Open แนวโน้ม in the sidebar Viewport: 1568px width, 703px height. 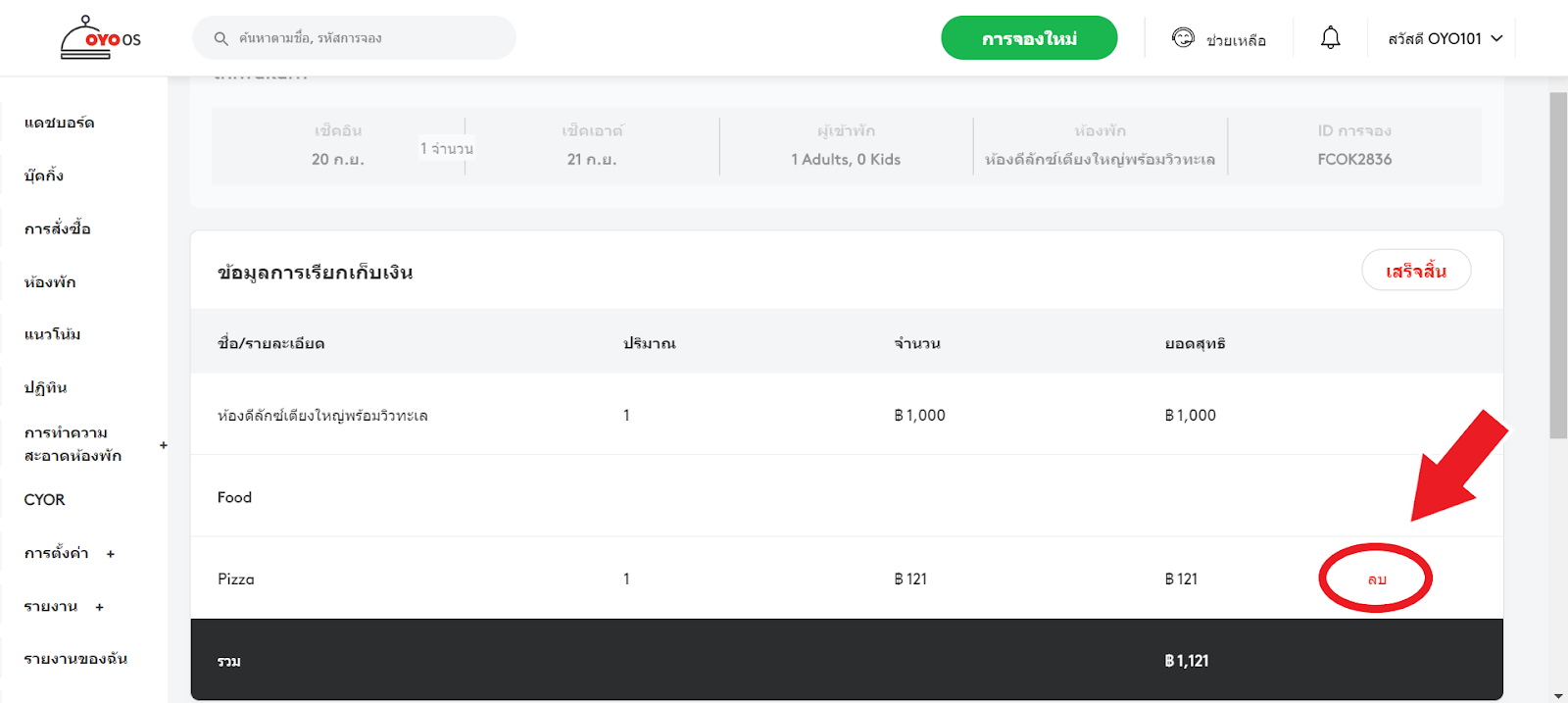click(53, 334)
